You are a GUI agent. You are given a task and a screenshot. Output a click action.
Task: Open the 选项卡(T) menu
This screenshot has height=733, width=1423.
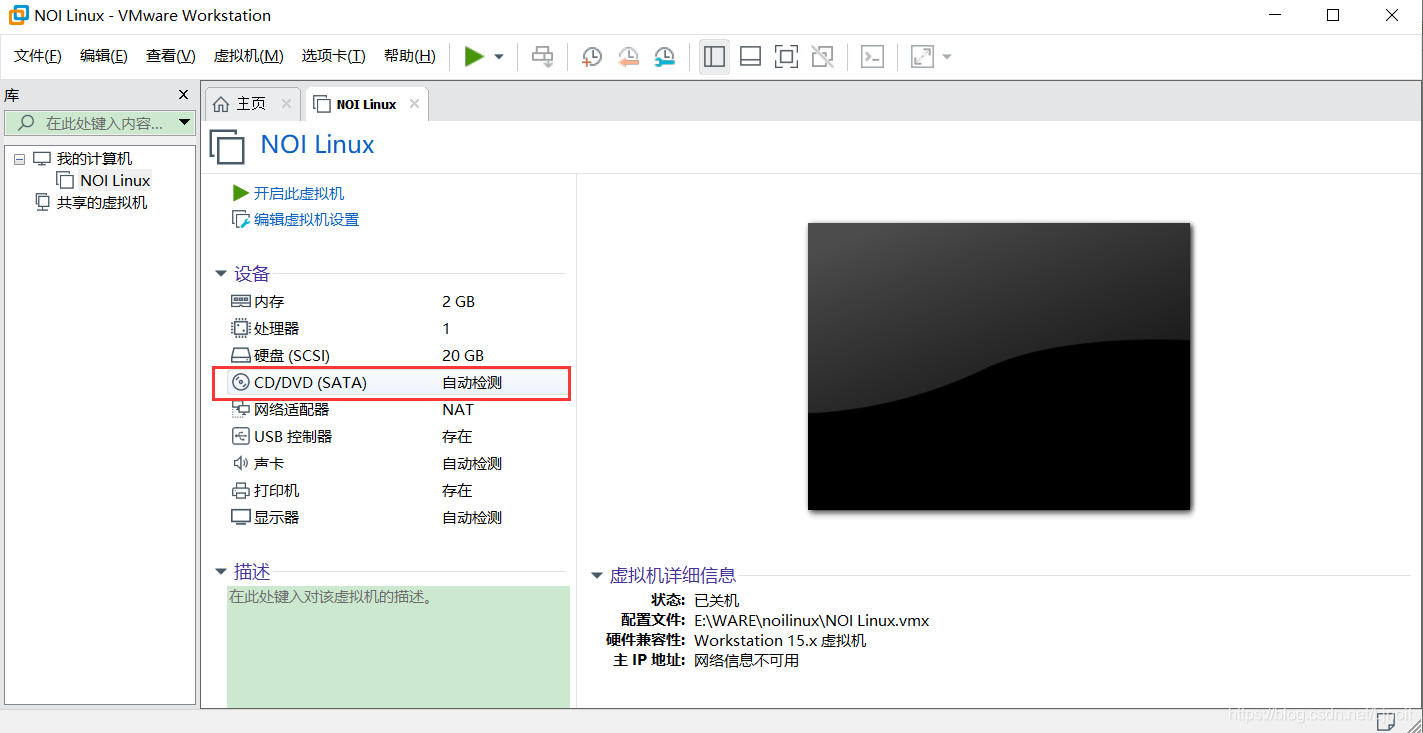pyautogui.click(x=334, y=56)
